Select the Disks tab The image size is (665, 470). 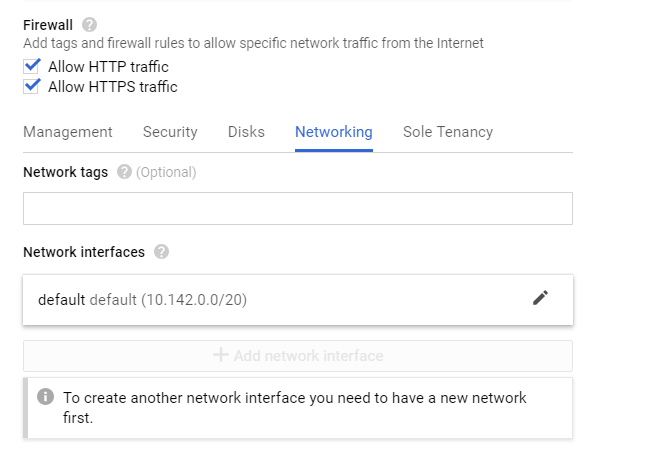(246, 132)
